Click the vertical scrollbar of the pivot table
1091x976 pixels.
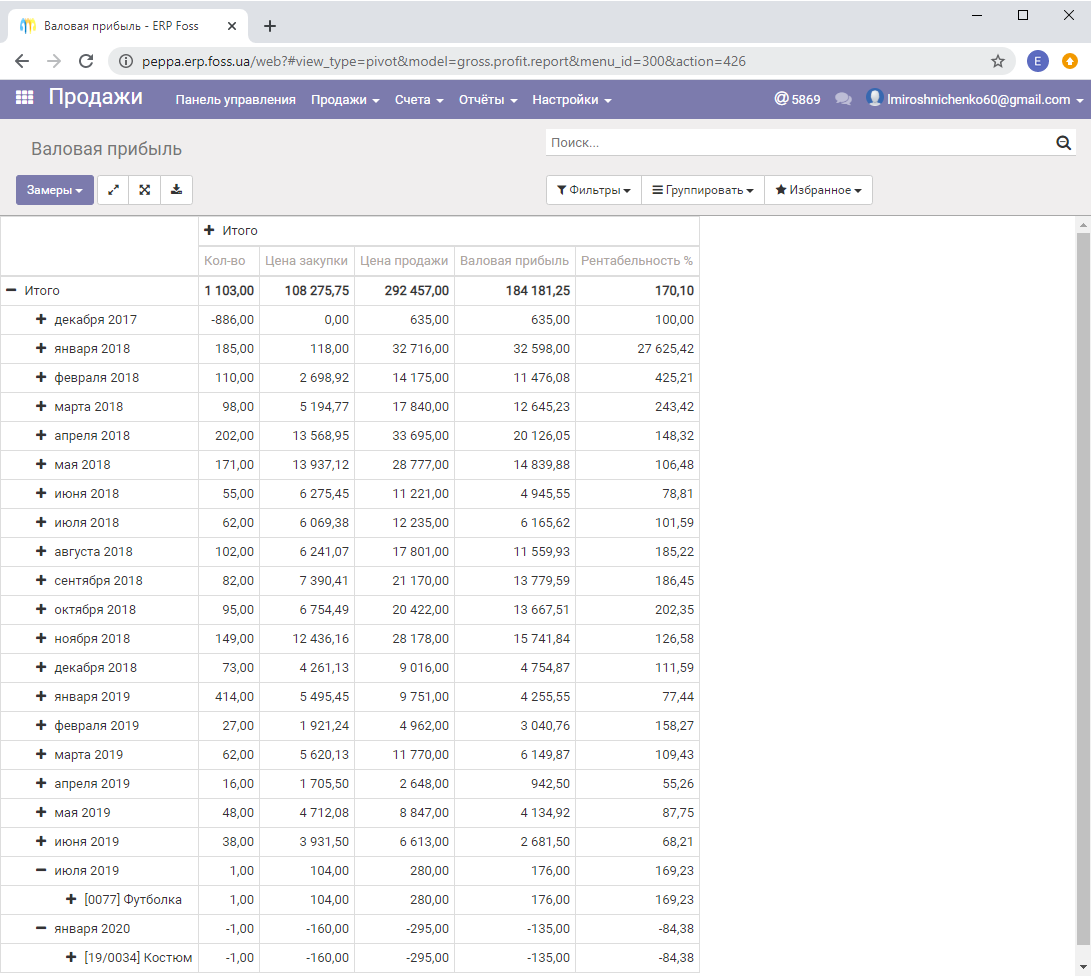coord(1083,589)
